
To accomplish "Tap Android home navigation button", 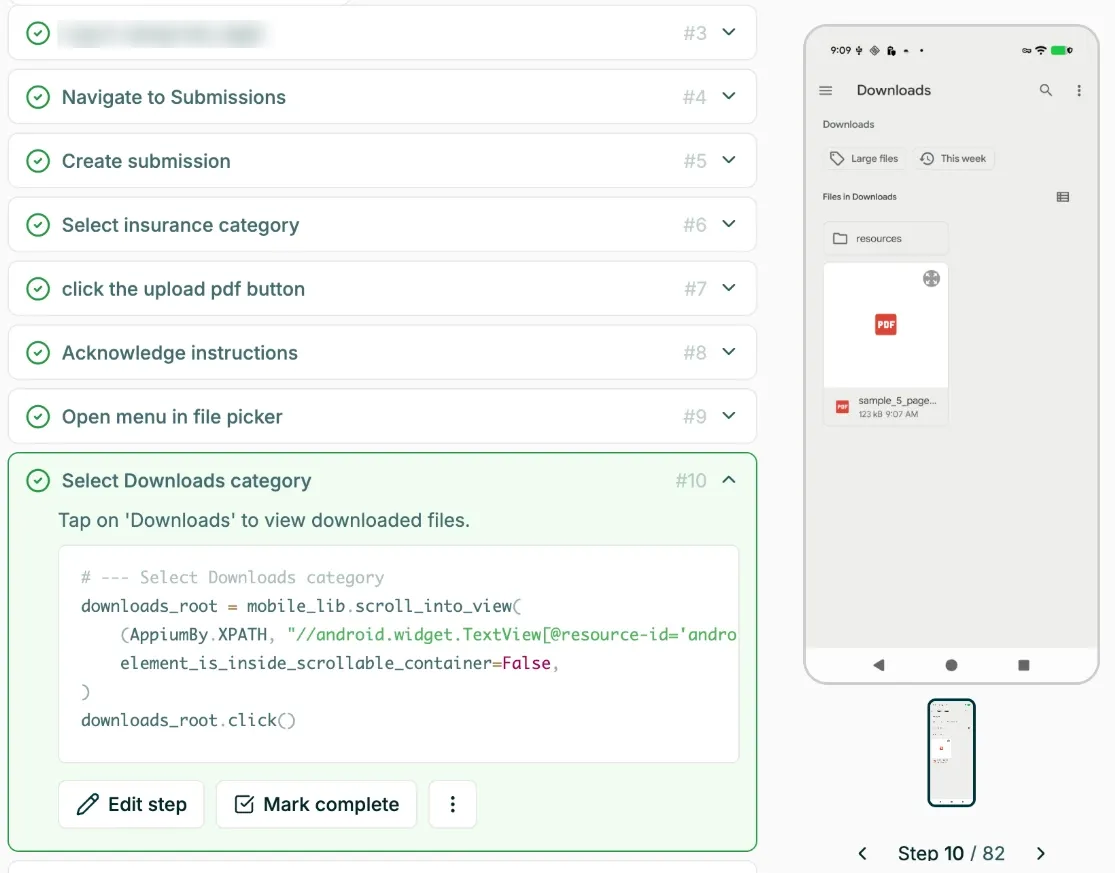I will pos(951,665).
